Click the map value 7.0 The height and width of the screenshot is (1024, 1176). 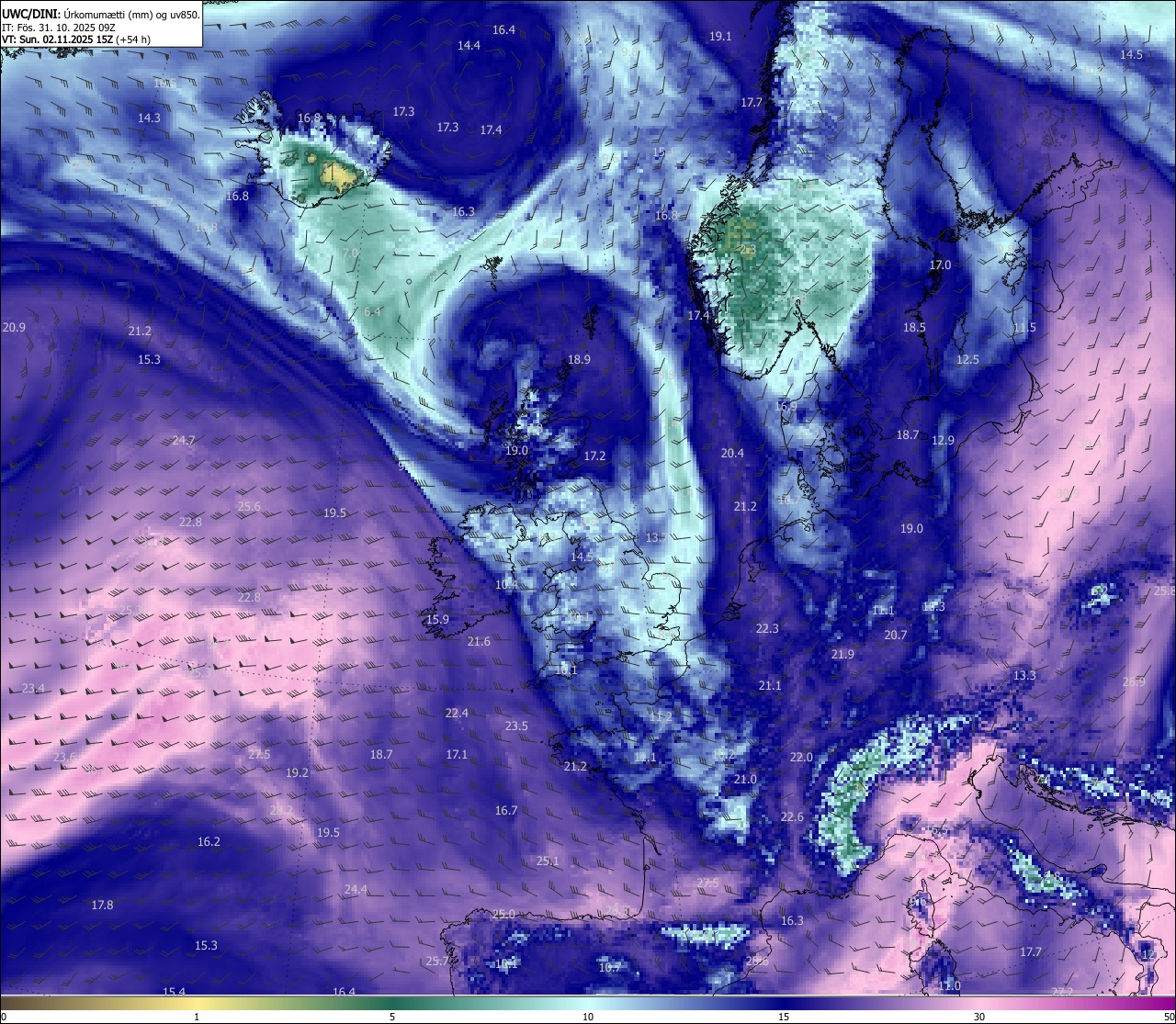(350, 252)
